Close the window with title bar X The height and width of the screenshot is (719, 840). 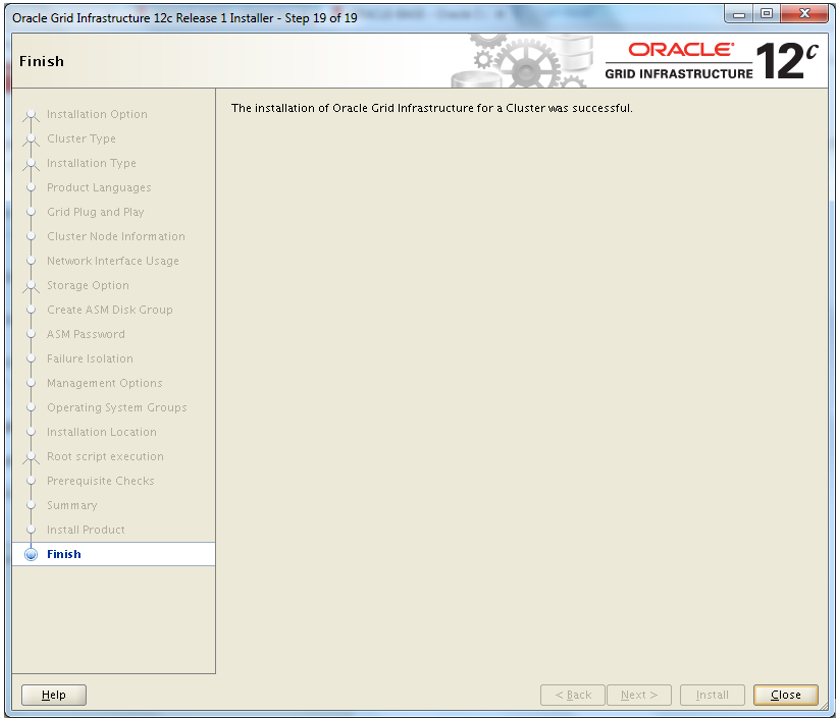pyautogui.click(x=805, y=13)
